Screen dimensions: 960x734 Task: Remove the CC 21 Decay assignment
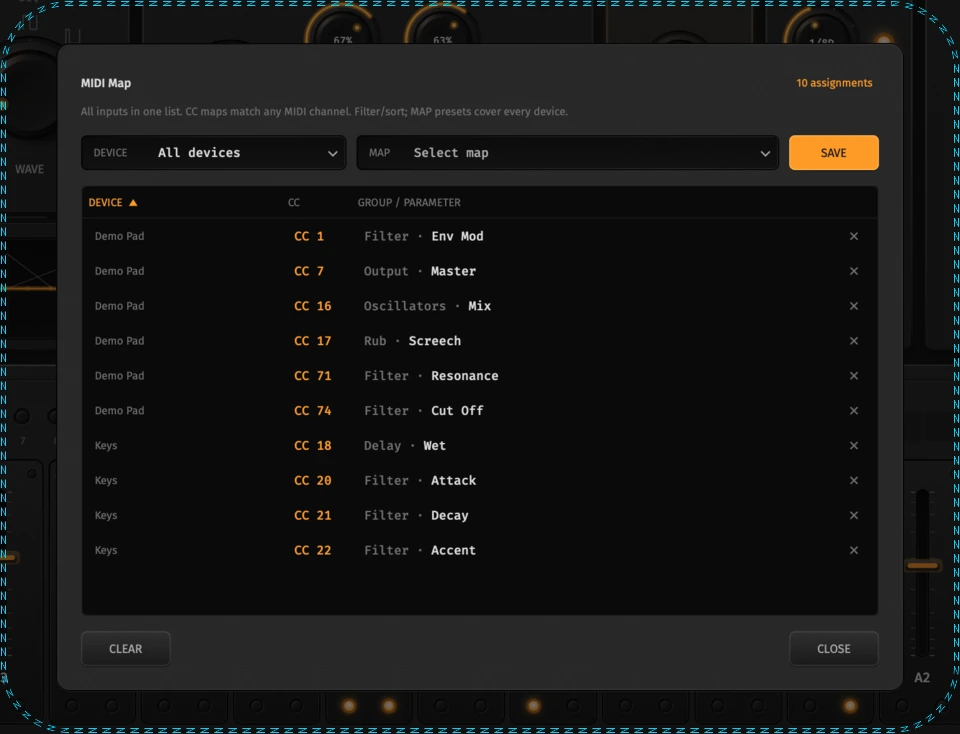853,515
